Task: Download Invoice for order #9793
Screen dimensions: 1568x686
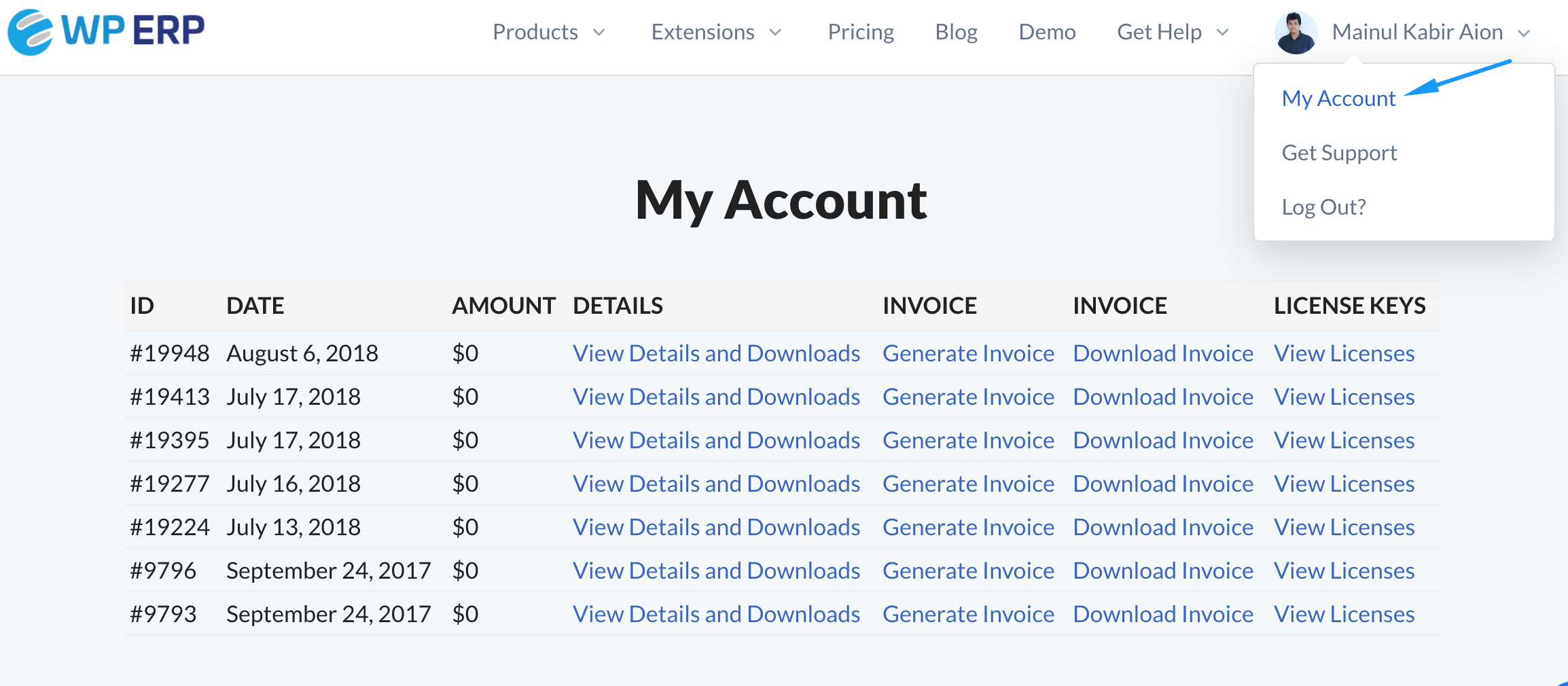Action: [1163, 614]
